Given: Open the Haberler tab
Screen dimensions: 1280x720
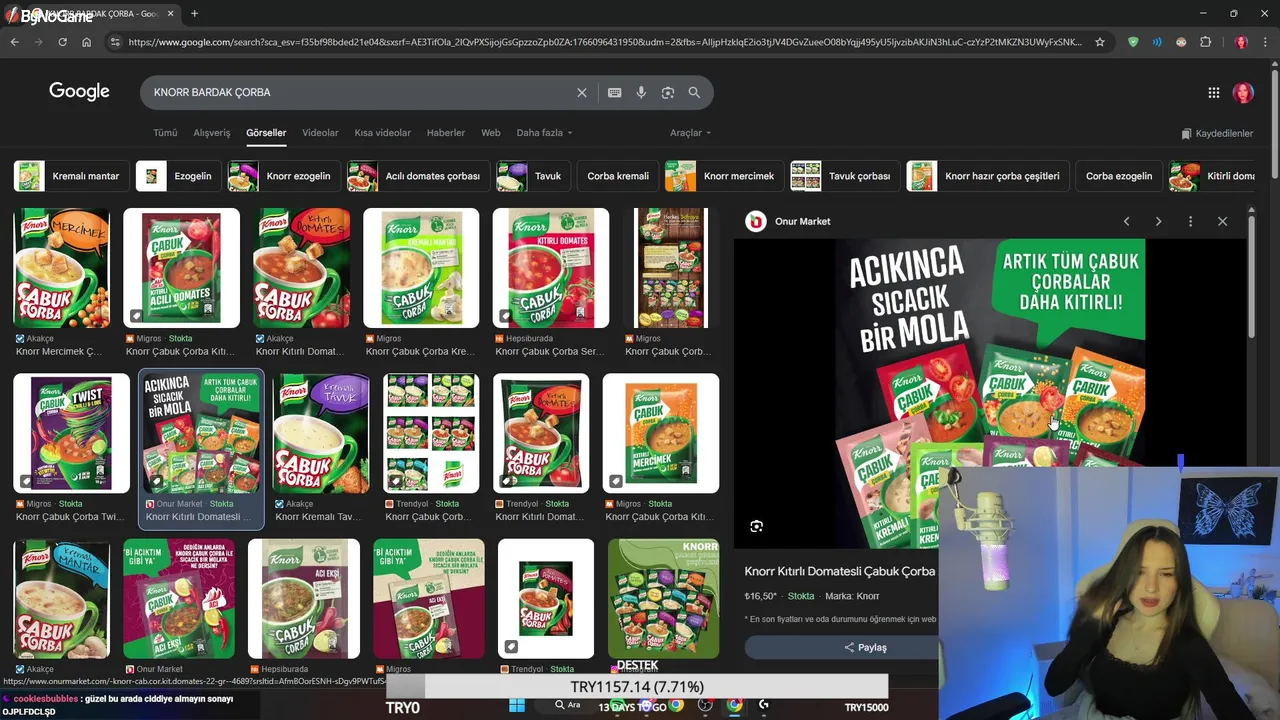Looking at the screenshot, I should point(446,133).
